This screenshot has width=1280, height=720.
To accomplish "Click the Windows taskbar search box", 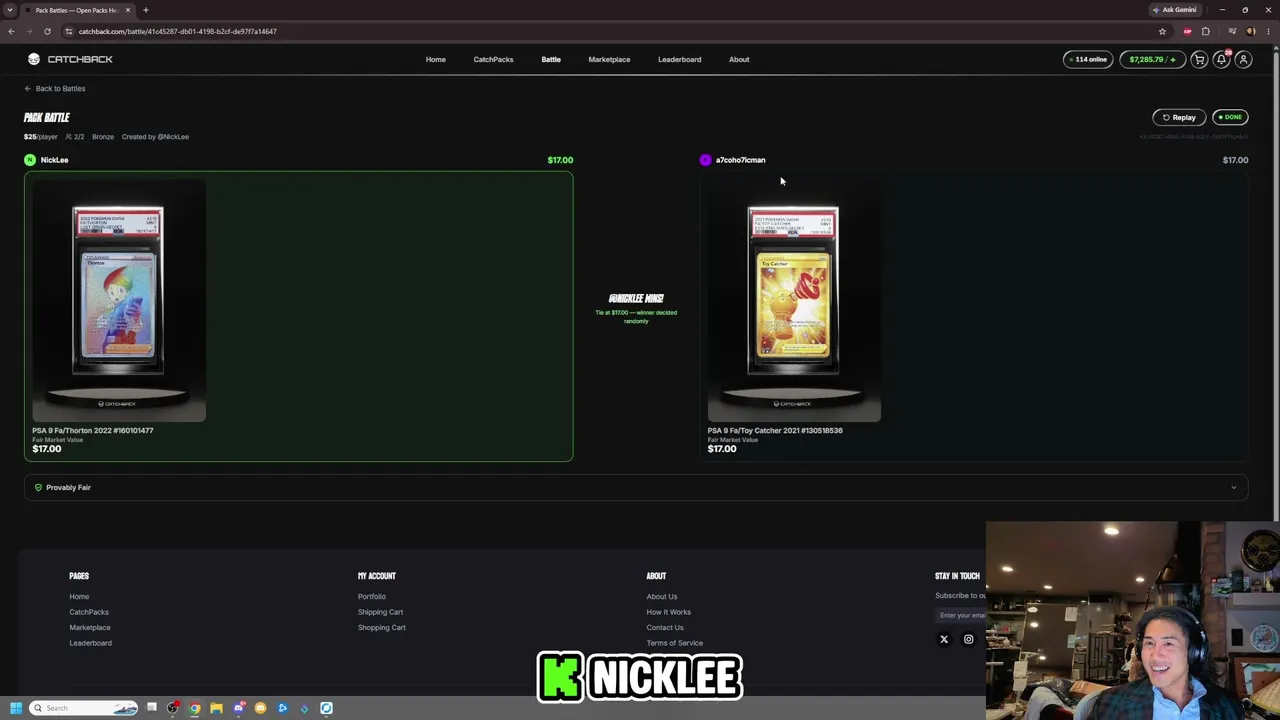I will [x=83, y=708].
